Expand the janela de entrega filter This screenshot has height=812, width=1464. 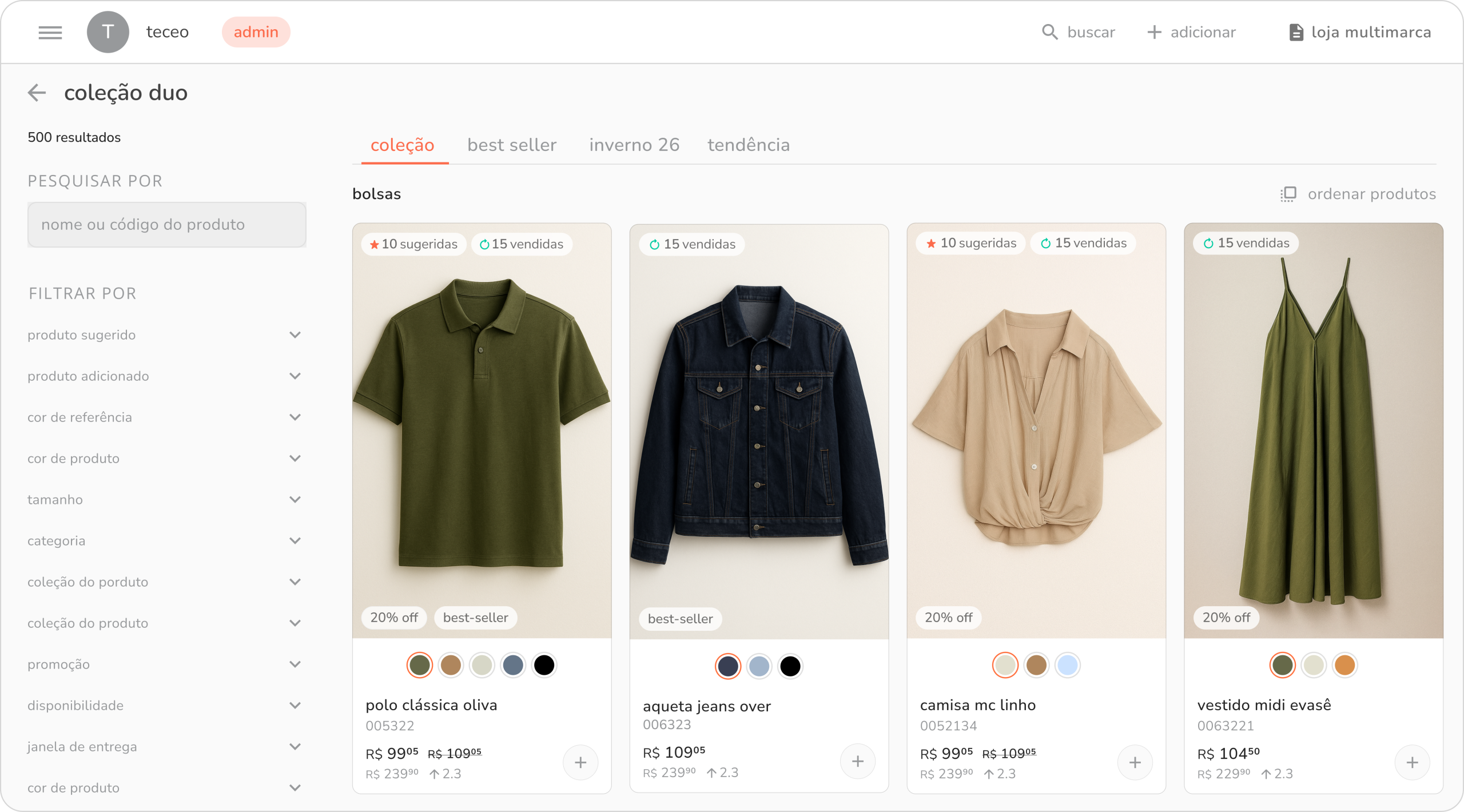[x=295, y=747]
